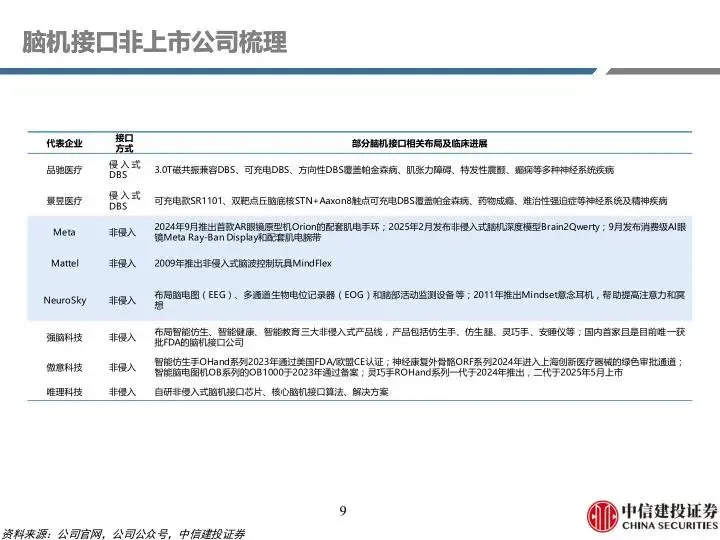The image size is (720, 540).
Task: Click the CHINA SECURITIES English caption
Action: [x=669, y=526]
